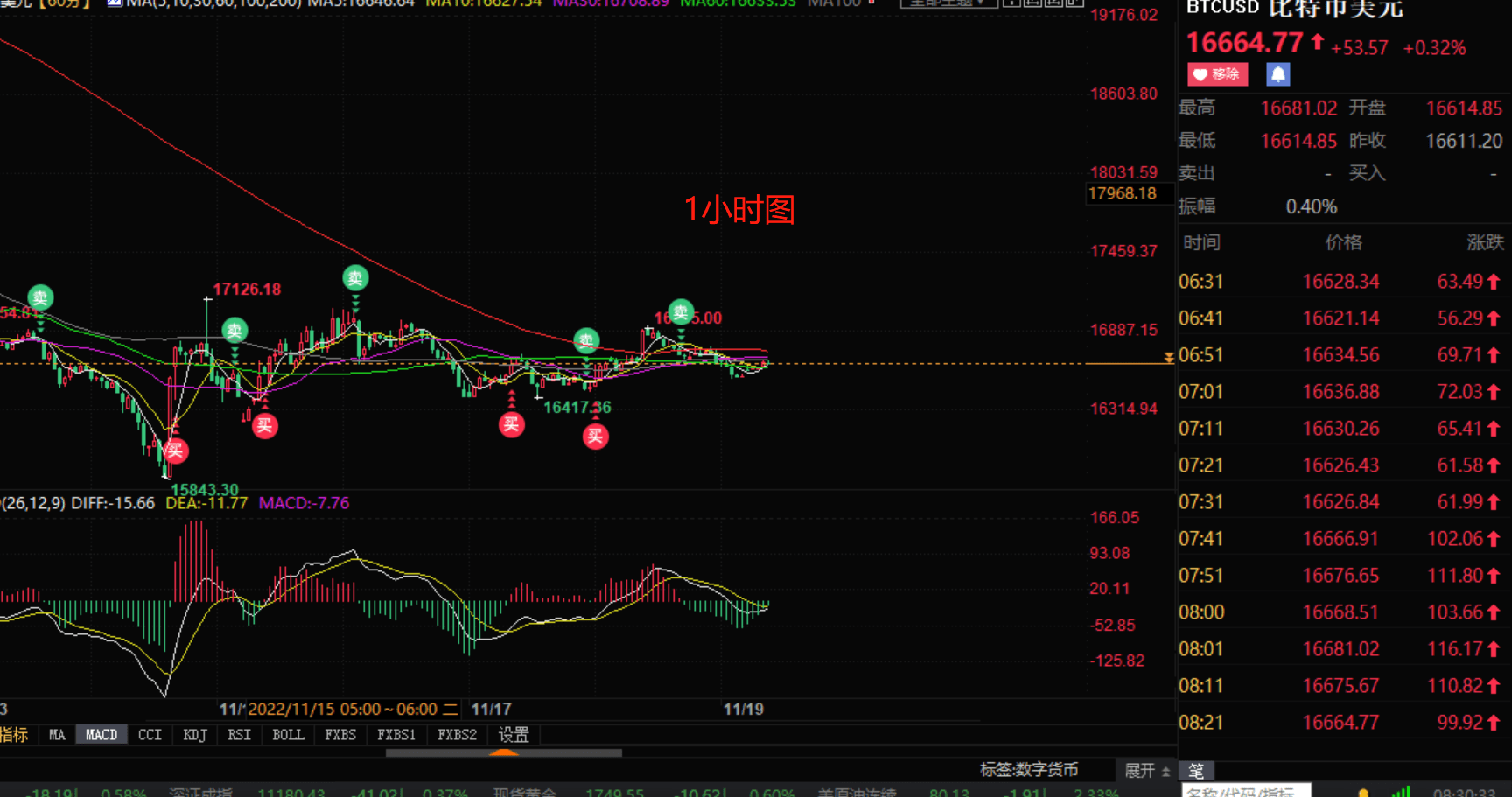The height and width of the screenshot is (797, 1512).
Task: Click the code/name search input field
Action: tap(1245, 791)
